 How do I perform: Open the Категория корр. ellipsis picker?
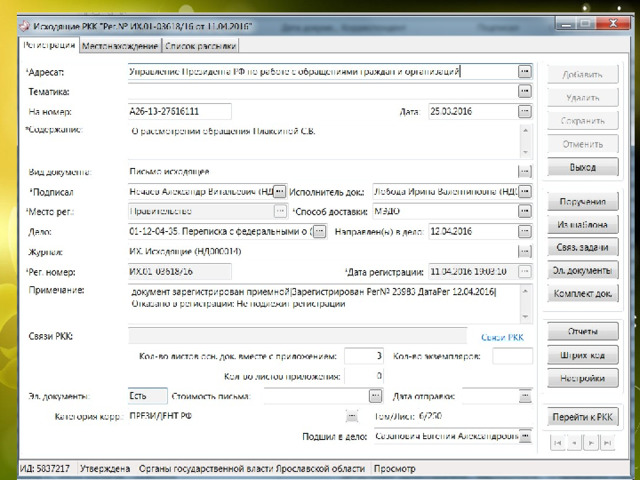coord(351,415)
